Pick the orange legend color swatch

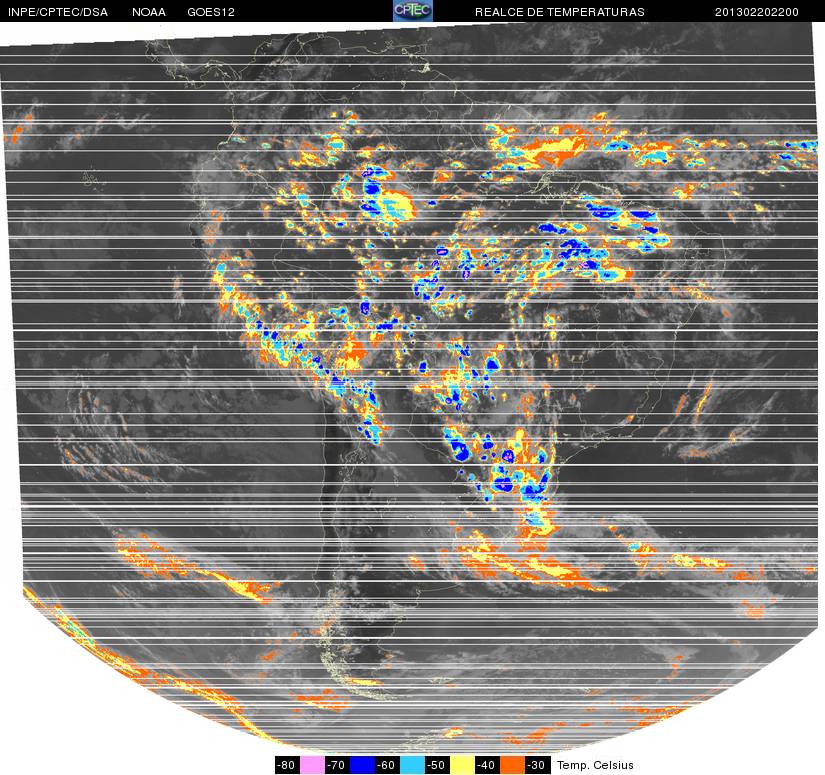[512, 765]
